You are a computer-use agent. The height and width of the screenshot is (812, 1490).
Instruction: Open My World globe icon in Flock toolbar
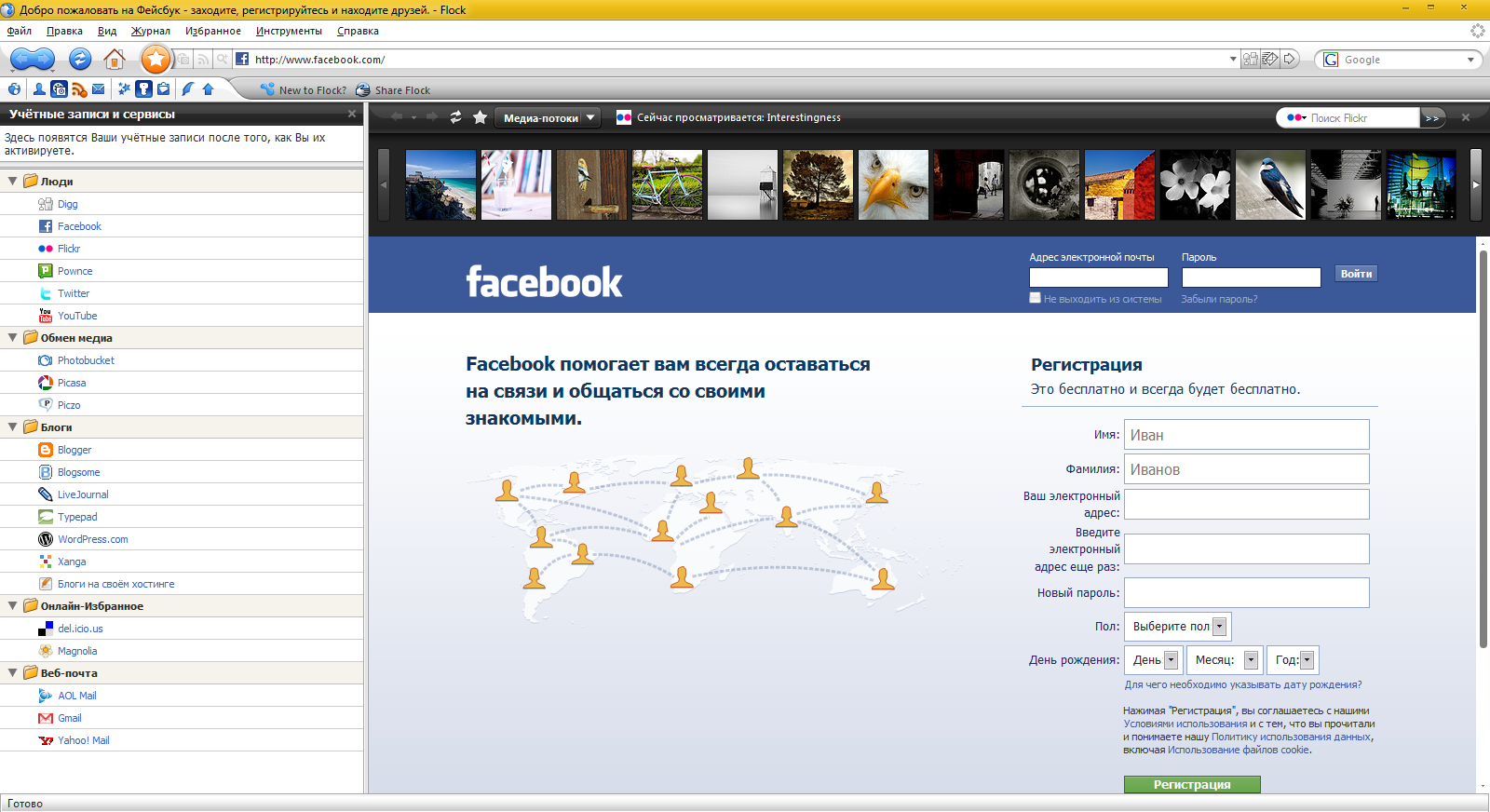(14, 89)
